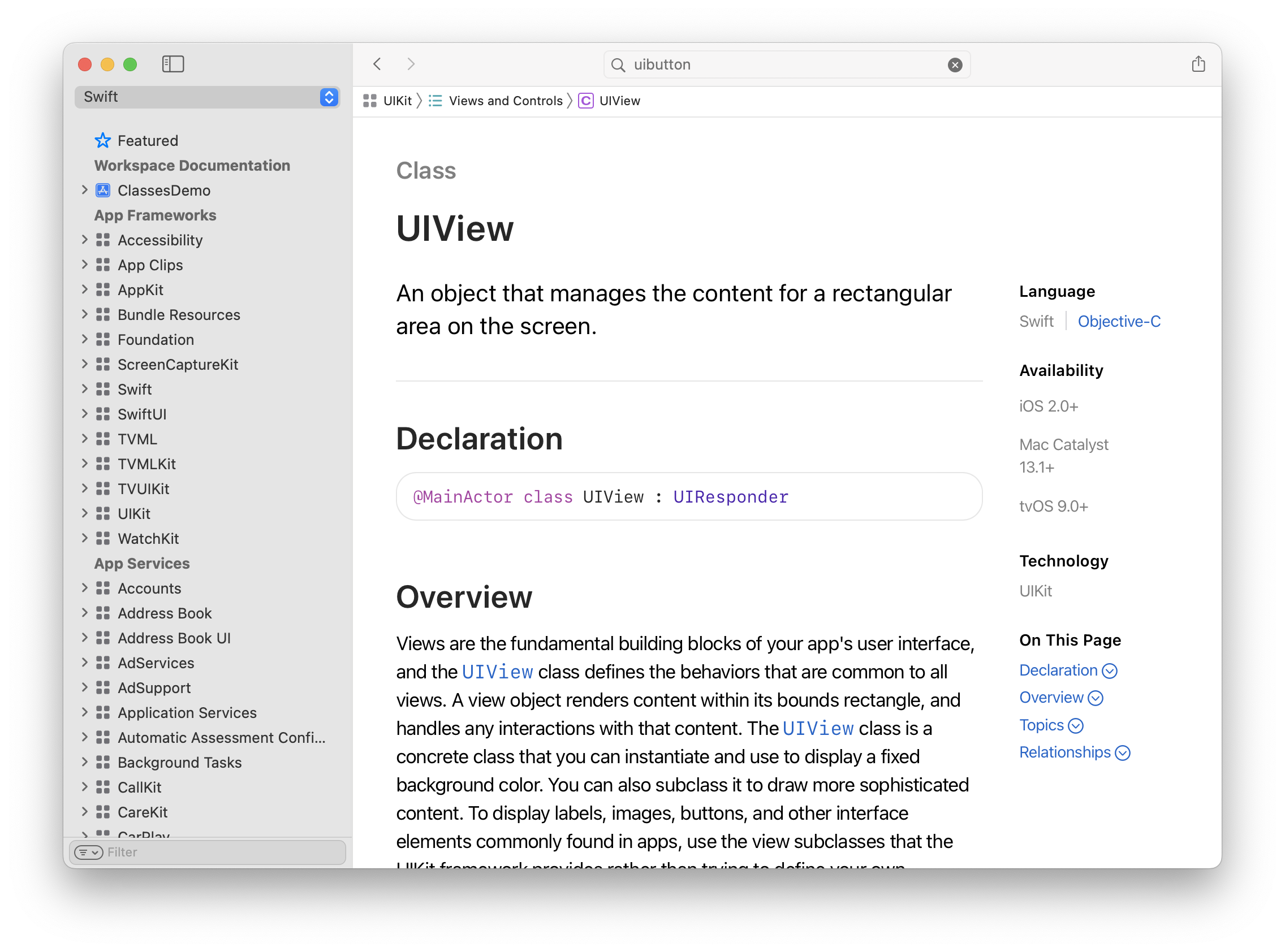The height and width of the screenshot is (952, 1285).
Task: Go forward with the right chevron
Action: tap(411, 64)
